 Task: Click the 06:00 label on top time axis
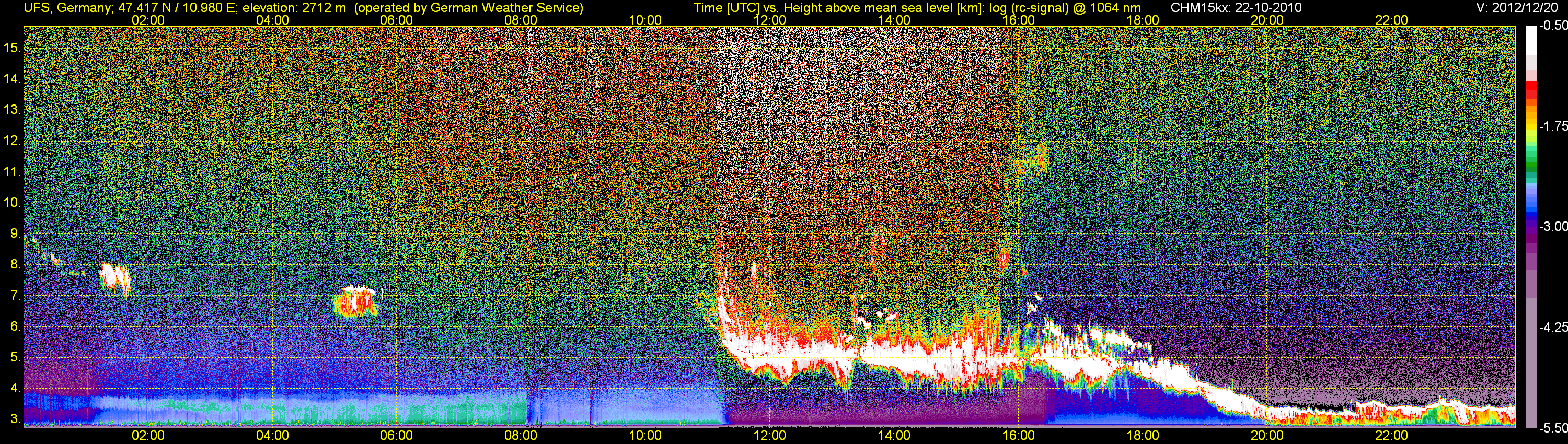(x=396, y=20)
